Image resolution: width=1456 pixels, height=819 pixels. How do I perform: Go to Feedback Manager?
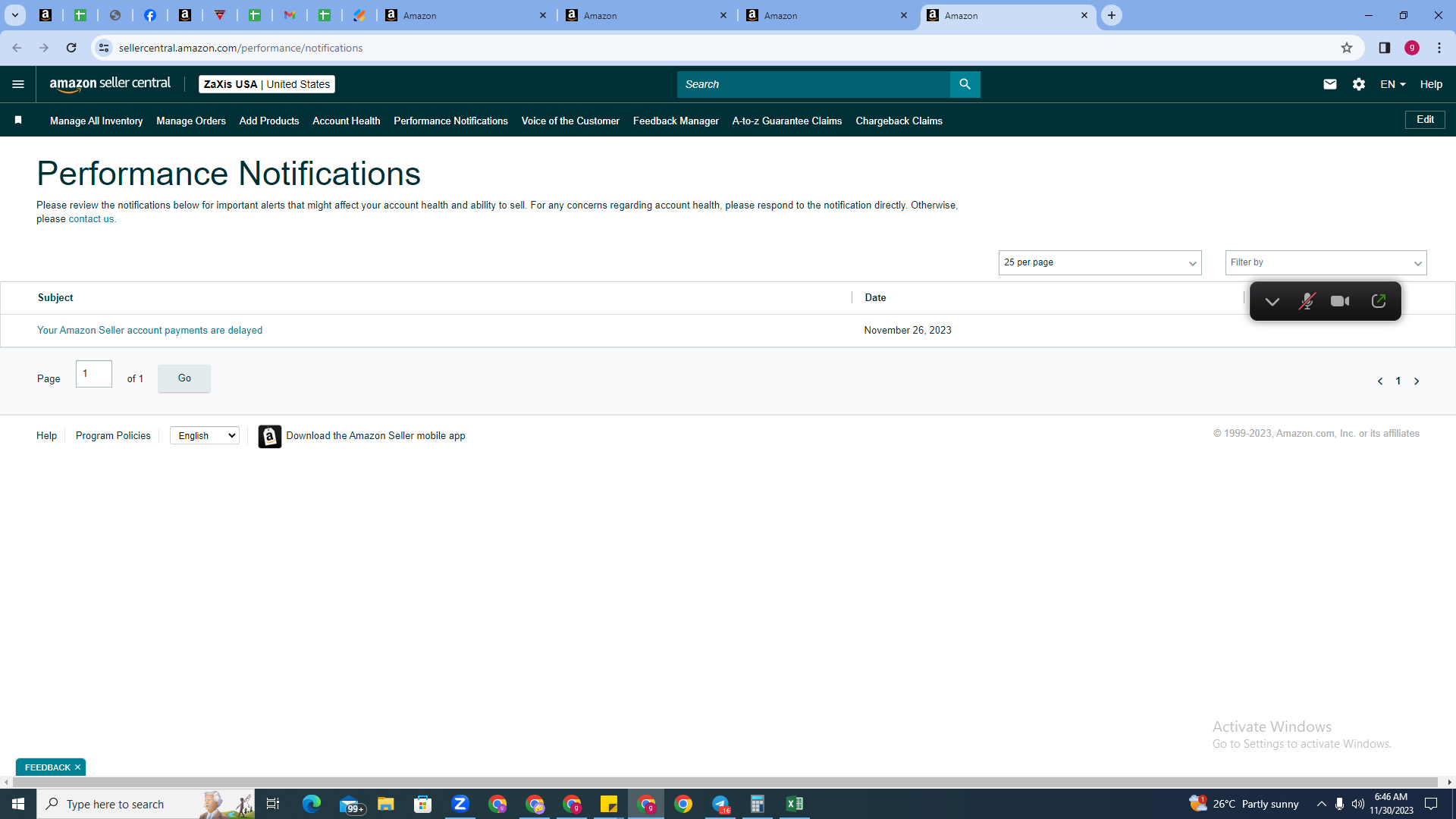pos(676,121)
